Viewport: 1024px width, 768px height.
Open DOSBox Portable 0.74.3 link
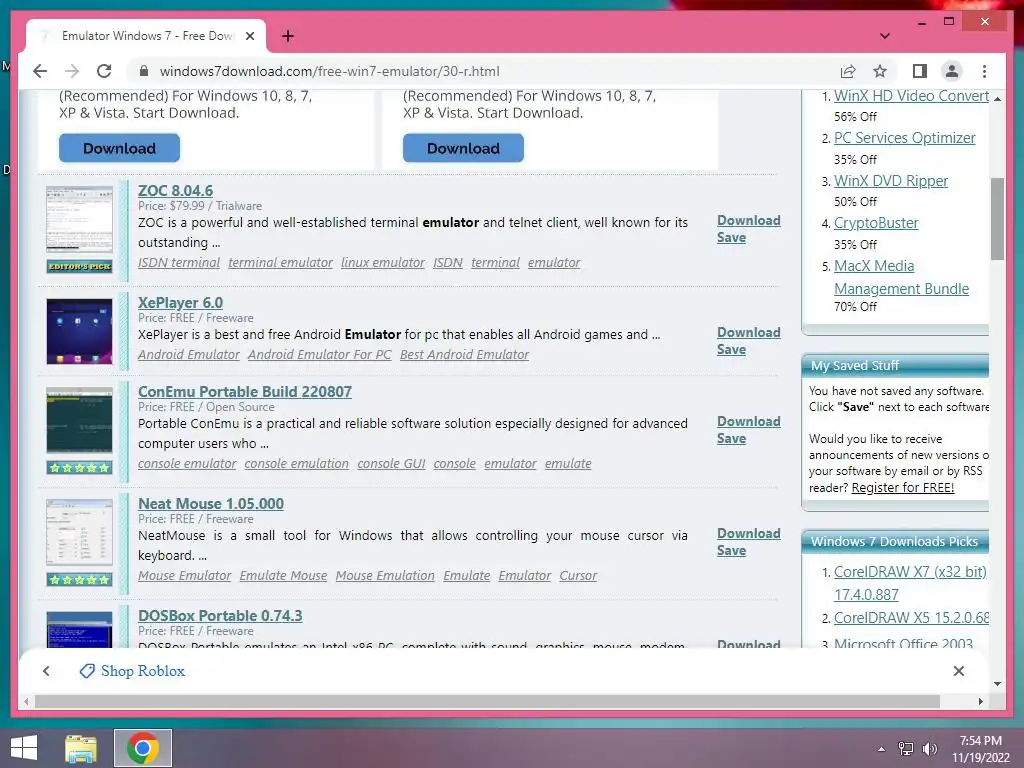(220, 616)
